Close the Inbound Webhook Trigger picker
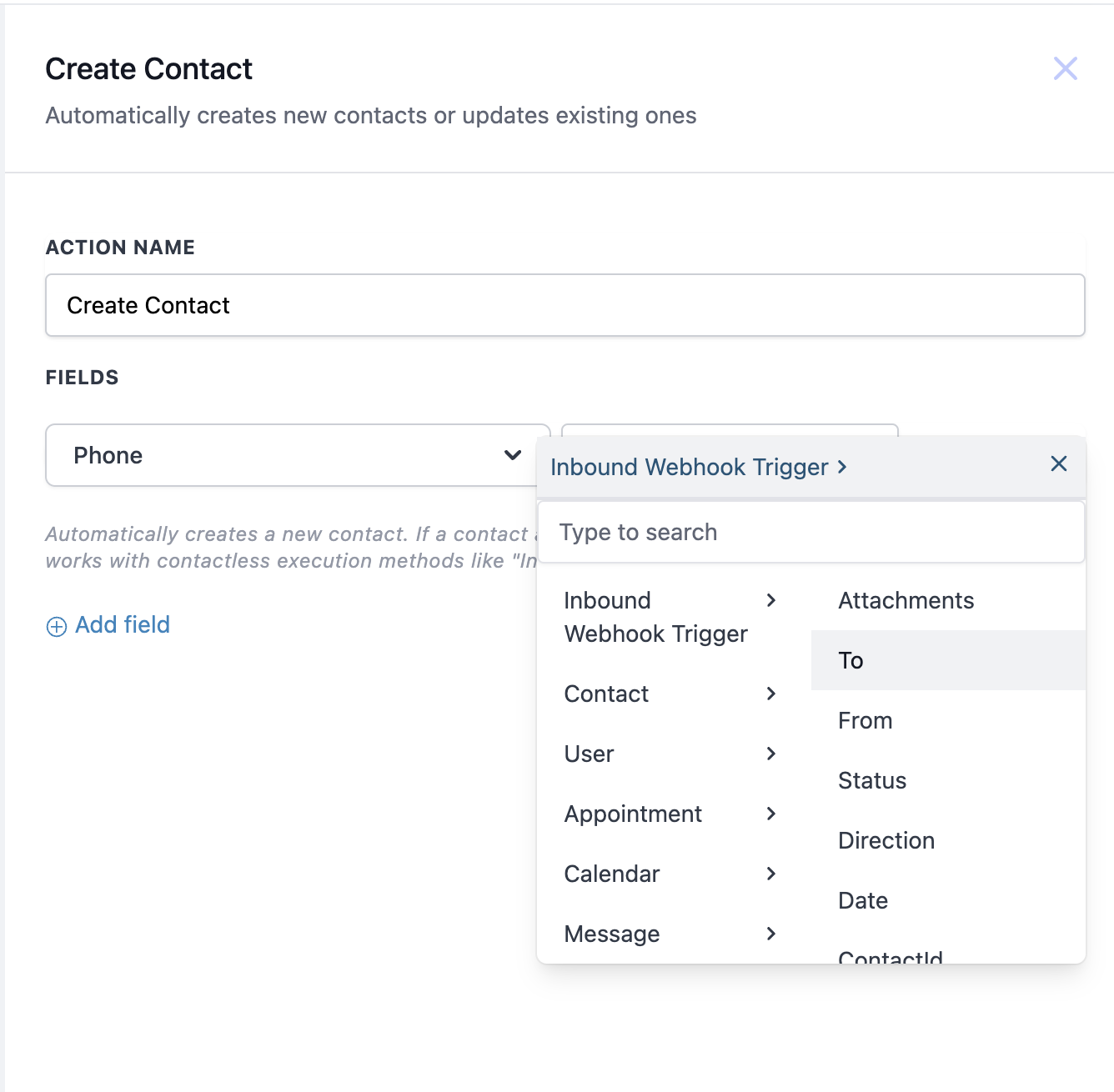Viewport: 1114px width, 1092px height. (x=1058, y=463)
